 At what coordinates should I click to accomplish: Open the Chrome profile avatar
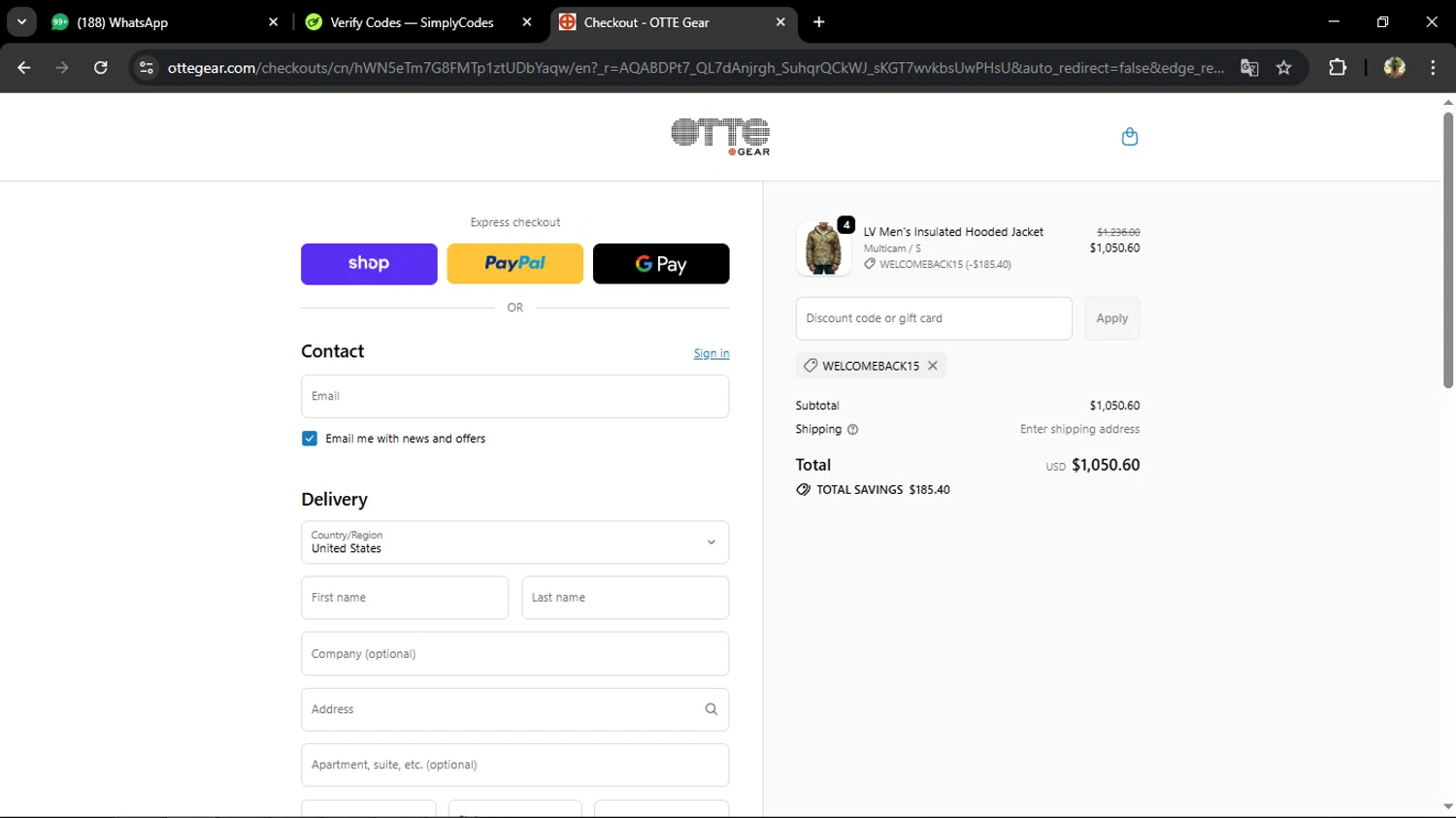1394,68
